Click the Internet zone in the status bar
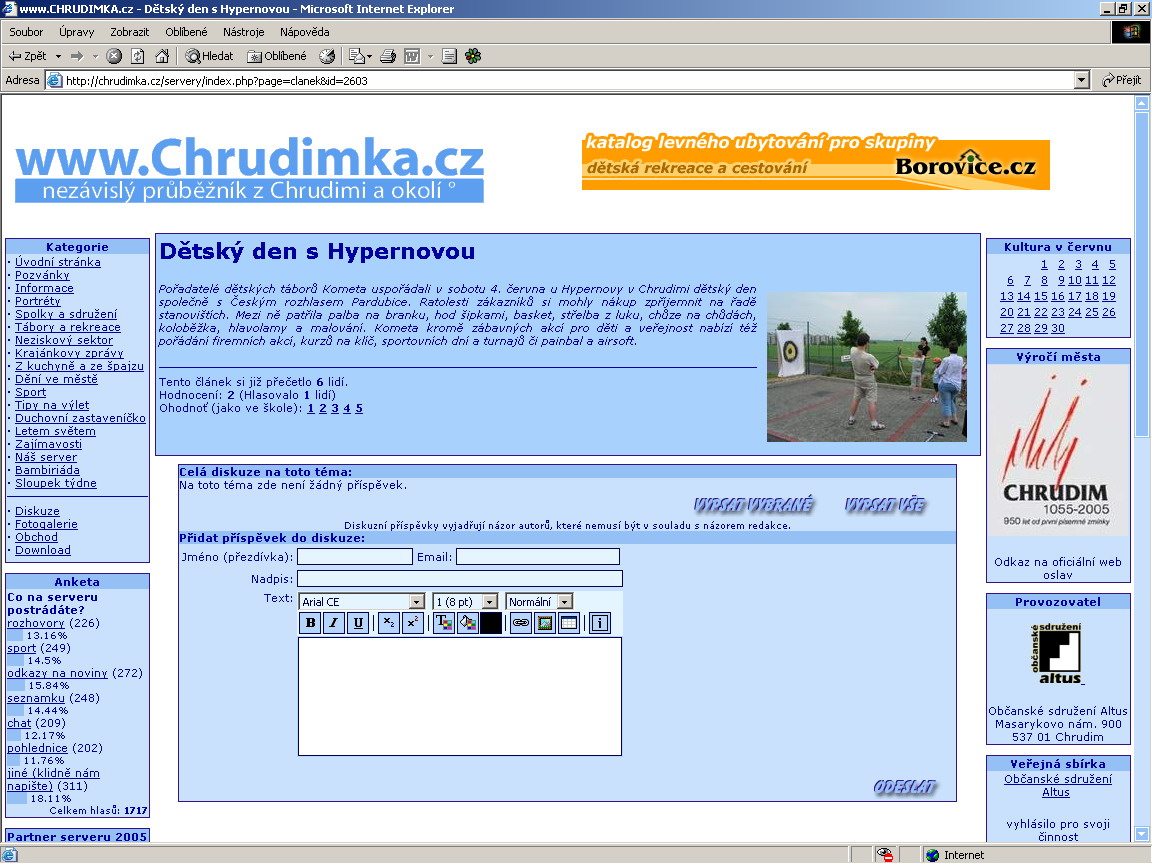1152x864 pixels. tap(955, 855)
